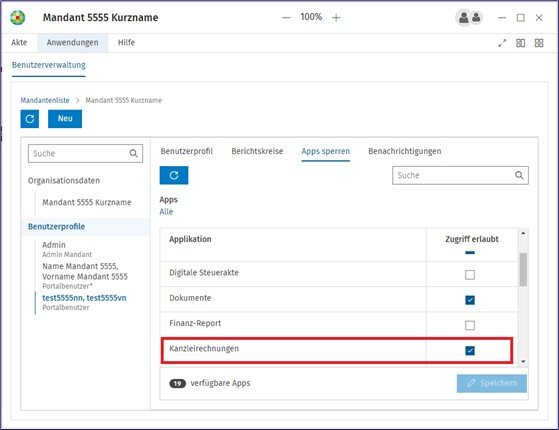Switch to the Benutzerprofil tab
The image size is (559, 430).
pos(187,151)
